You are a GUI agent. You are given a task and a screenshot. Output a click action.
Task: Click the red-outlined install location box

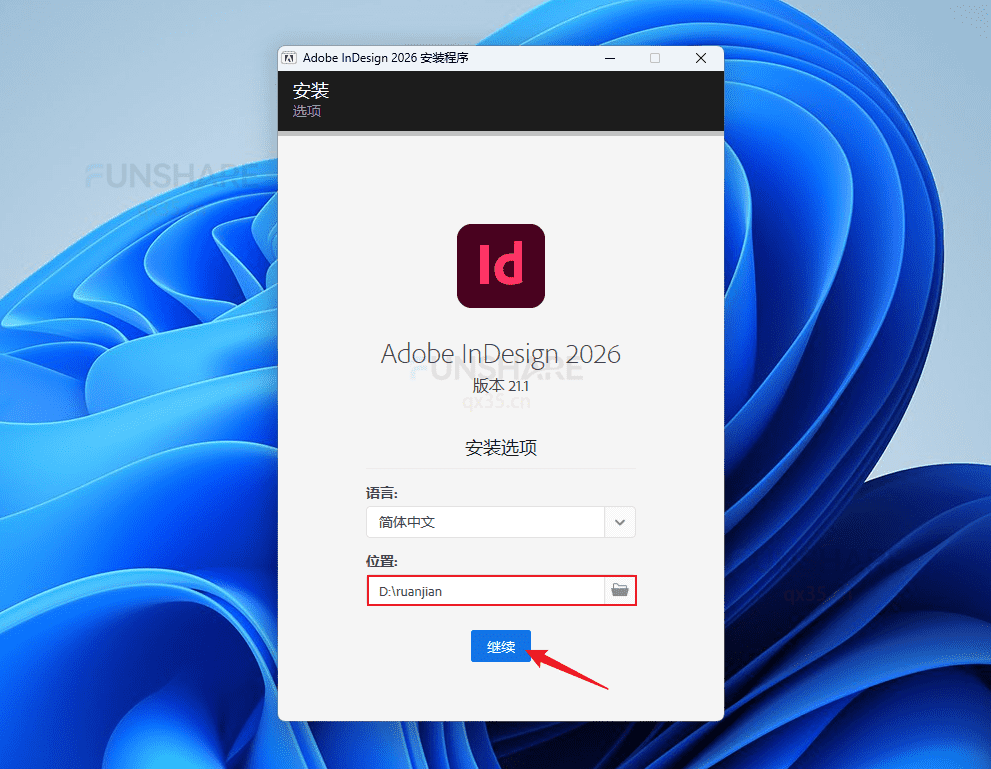[x=500, y=590]
